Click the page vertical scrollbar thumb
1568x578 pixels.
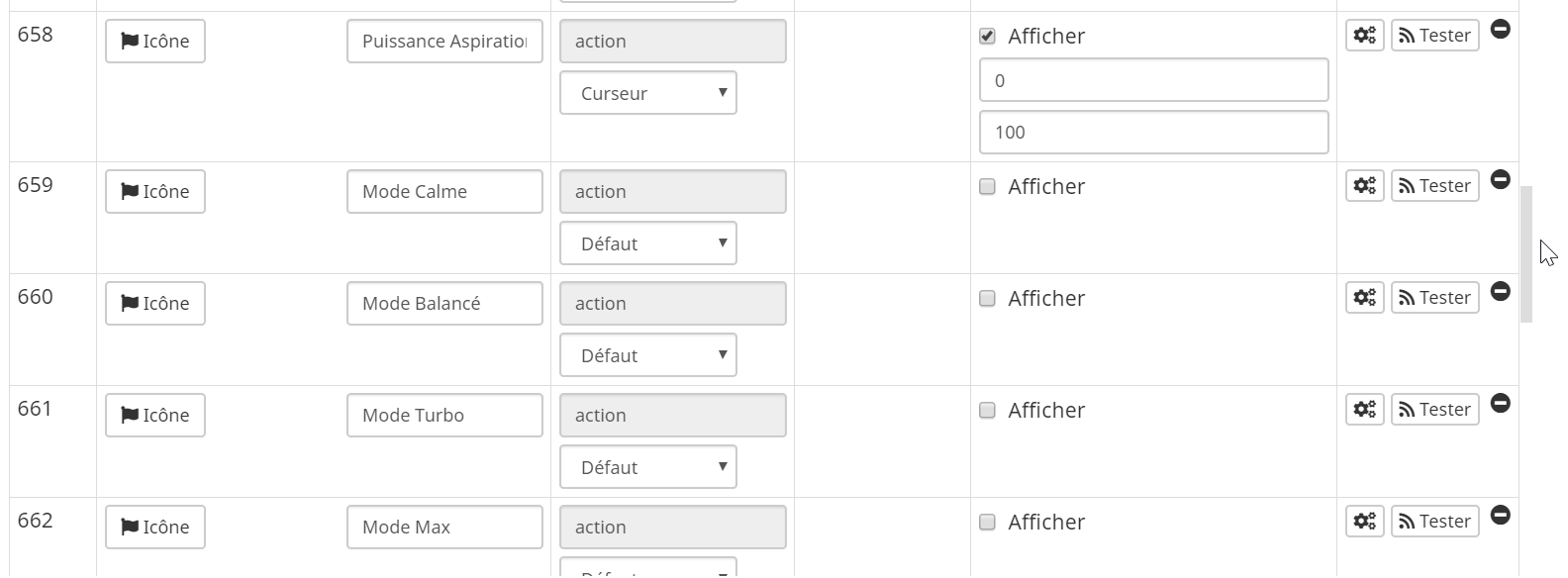(x=1525, y=253)
